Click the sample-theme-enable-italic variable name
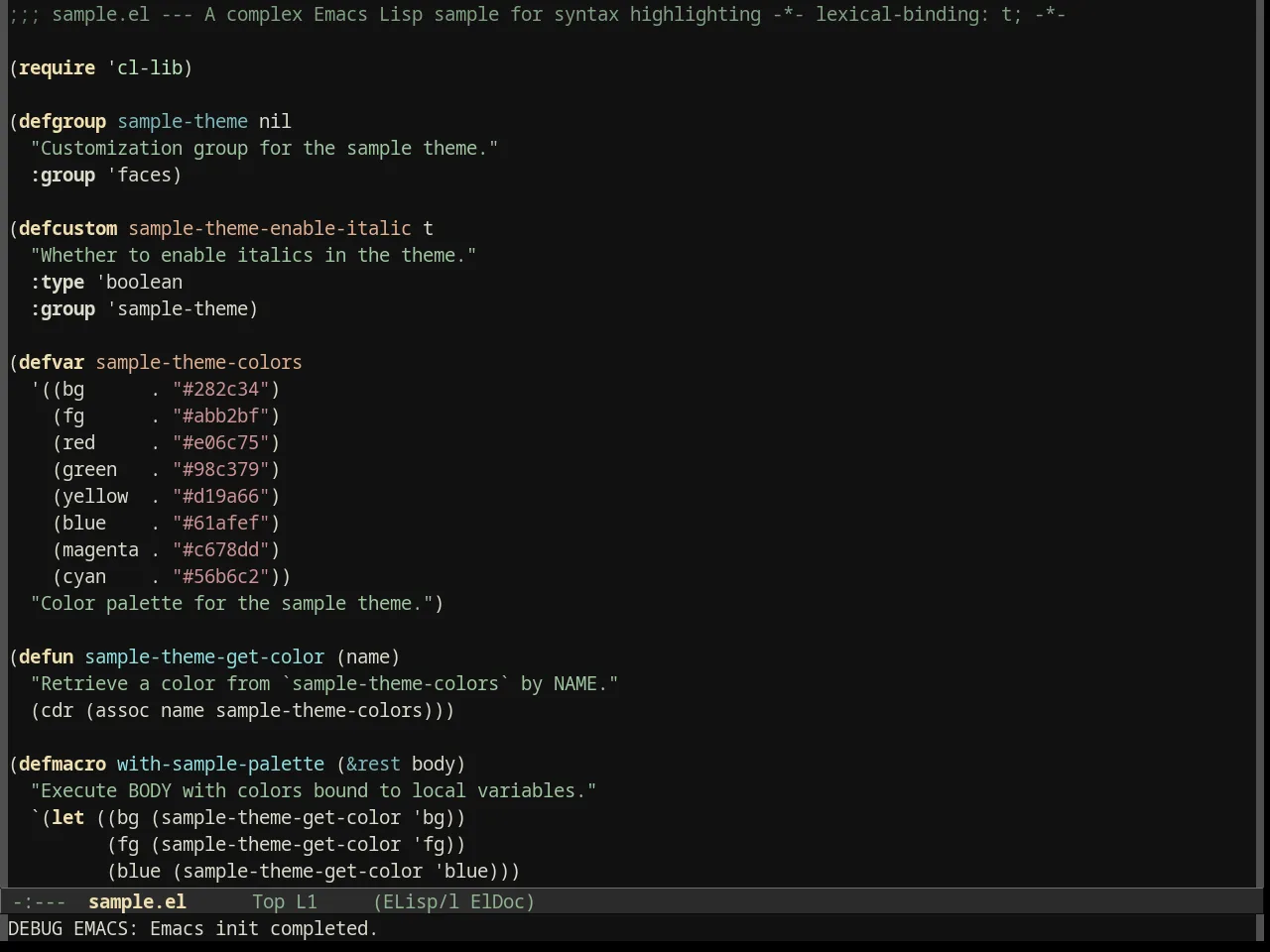The image size is (1270, 952). coord(270,228)
